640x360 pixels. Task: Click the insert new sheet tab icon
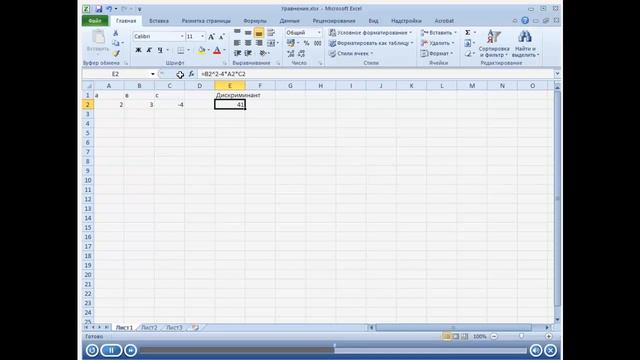coord(196,327)
